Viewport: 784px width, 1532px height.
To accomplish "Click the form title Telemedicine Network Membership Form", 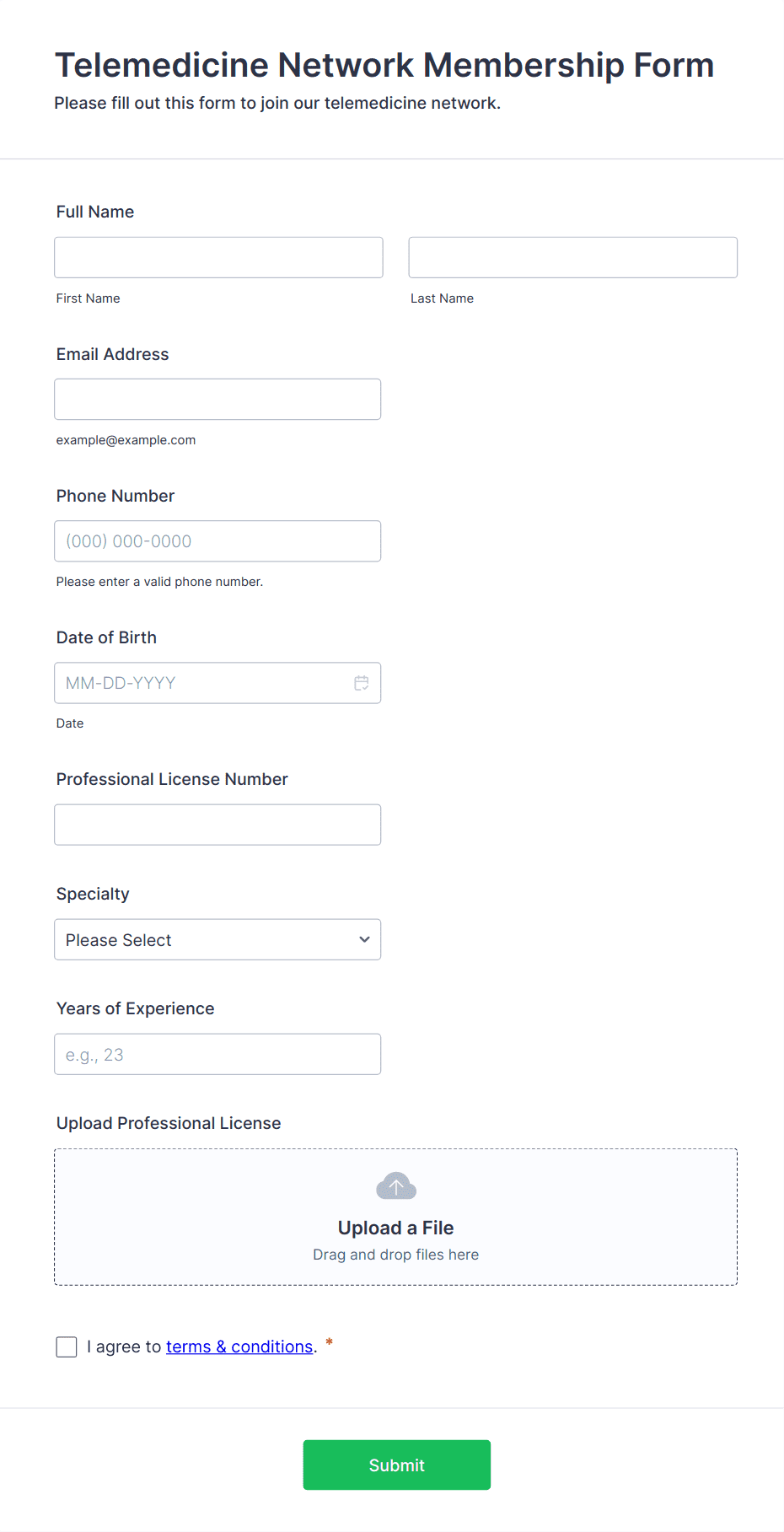I will (384, 65).
